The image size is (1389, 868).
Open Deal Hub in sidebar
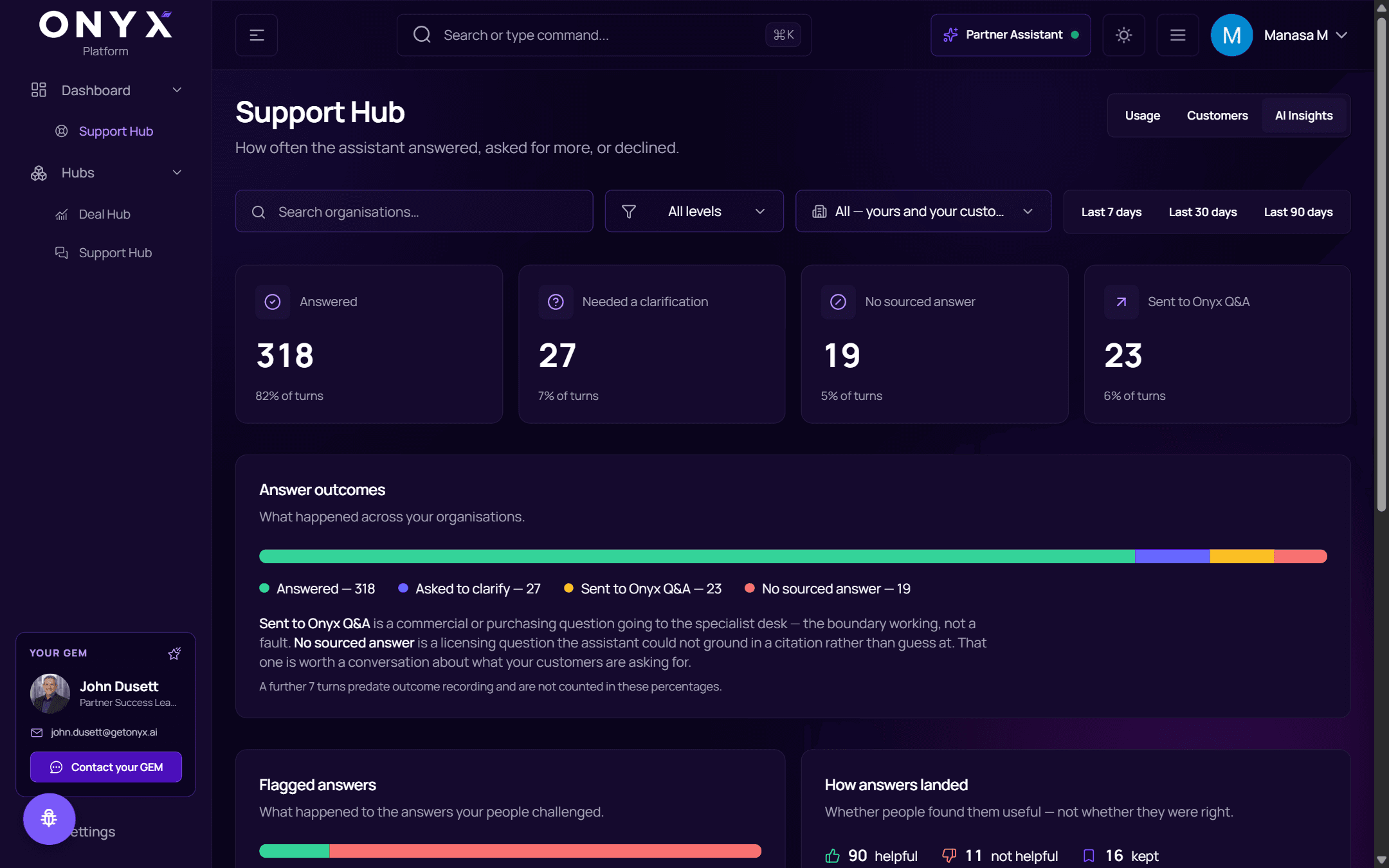click(105, 215)
